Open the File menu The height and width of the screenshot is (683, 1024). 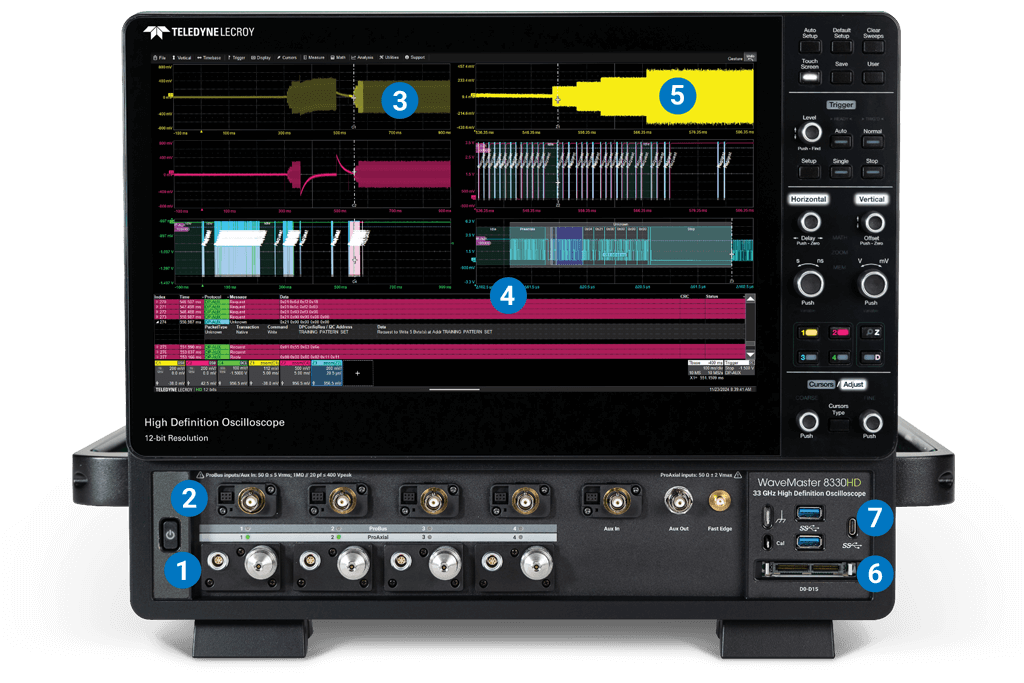[x=153, y=57]
